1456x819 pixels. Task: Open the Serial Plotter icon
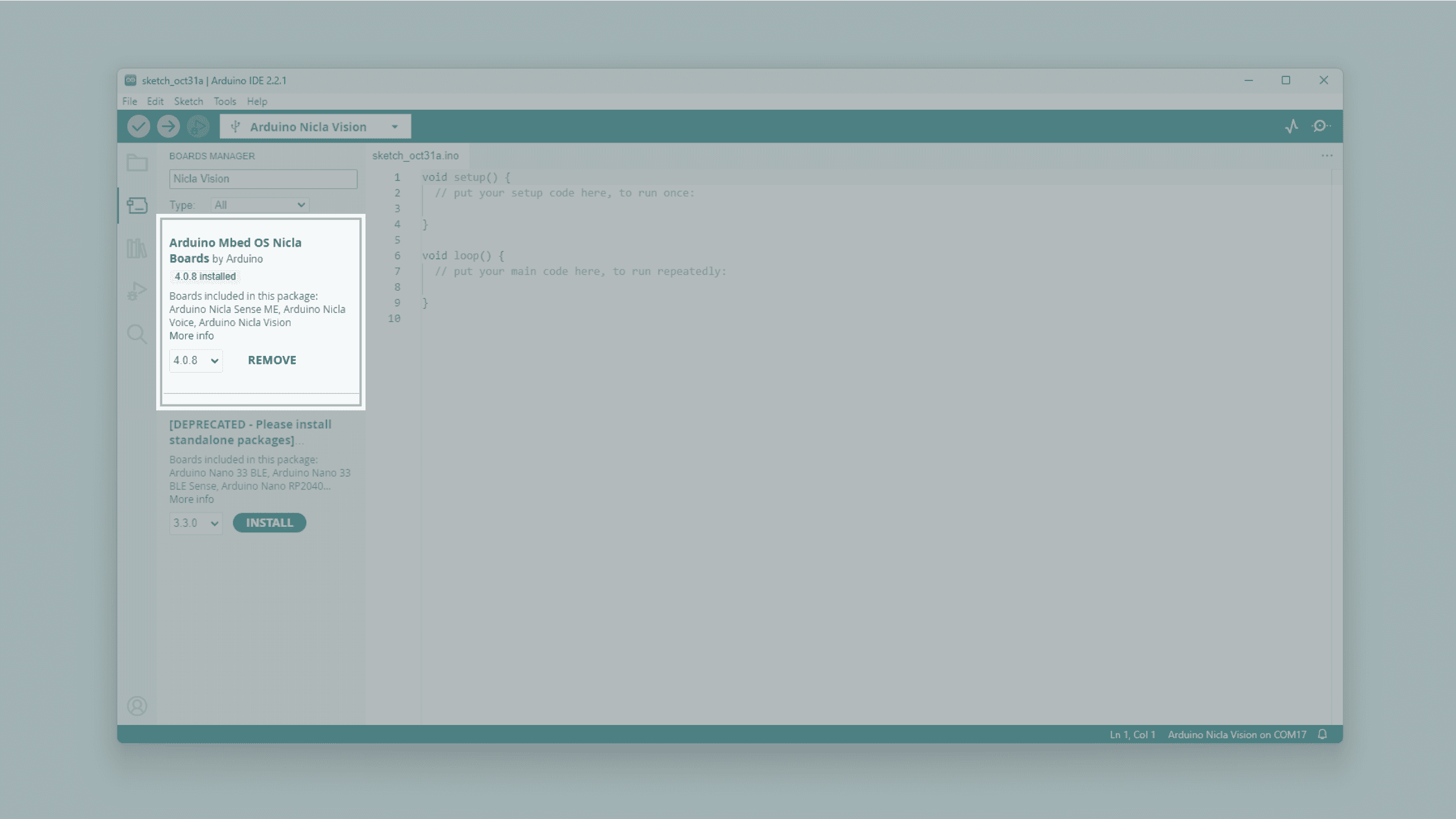(1292, 126)
